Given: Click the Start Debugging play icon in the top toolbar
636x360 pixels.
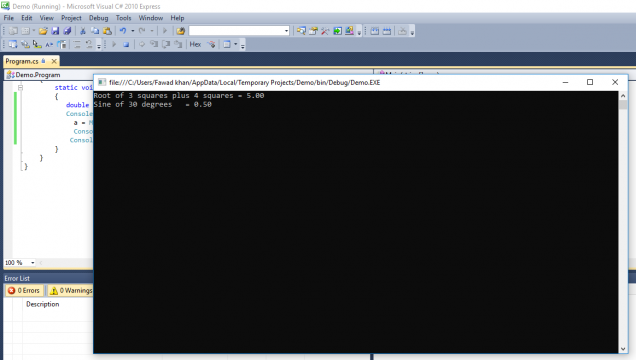Looking at the screenshot, I should pos(165,31).
